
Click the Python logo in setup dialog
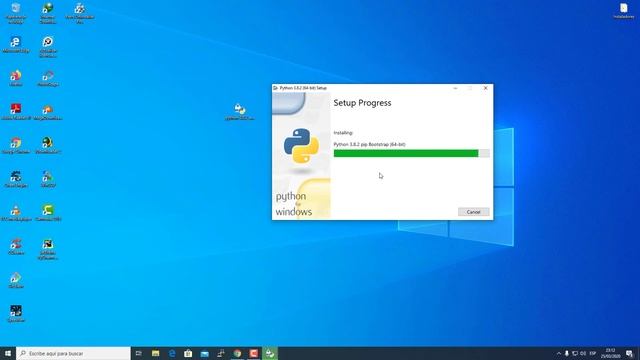point(301,146)
